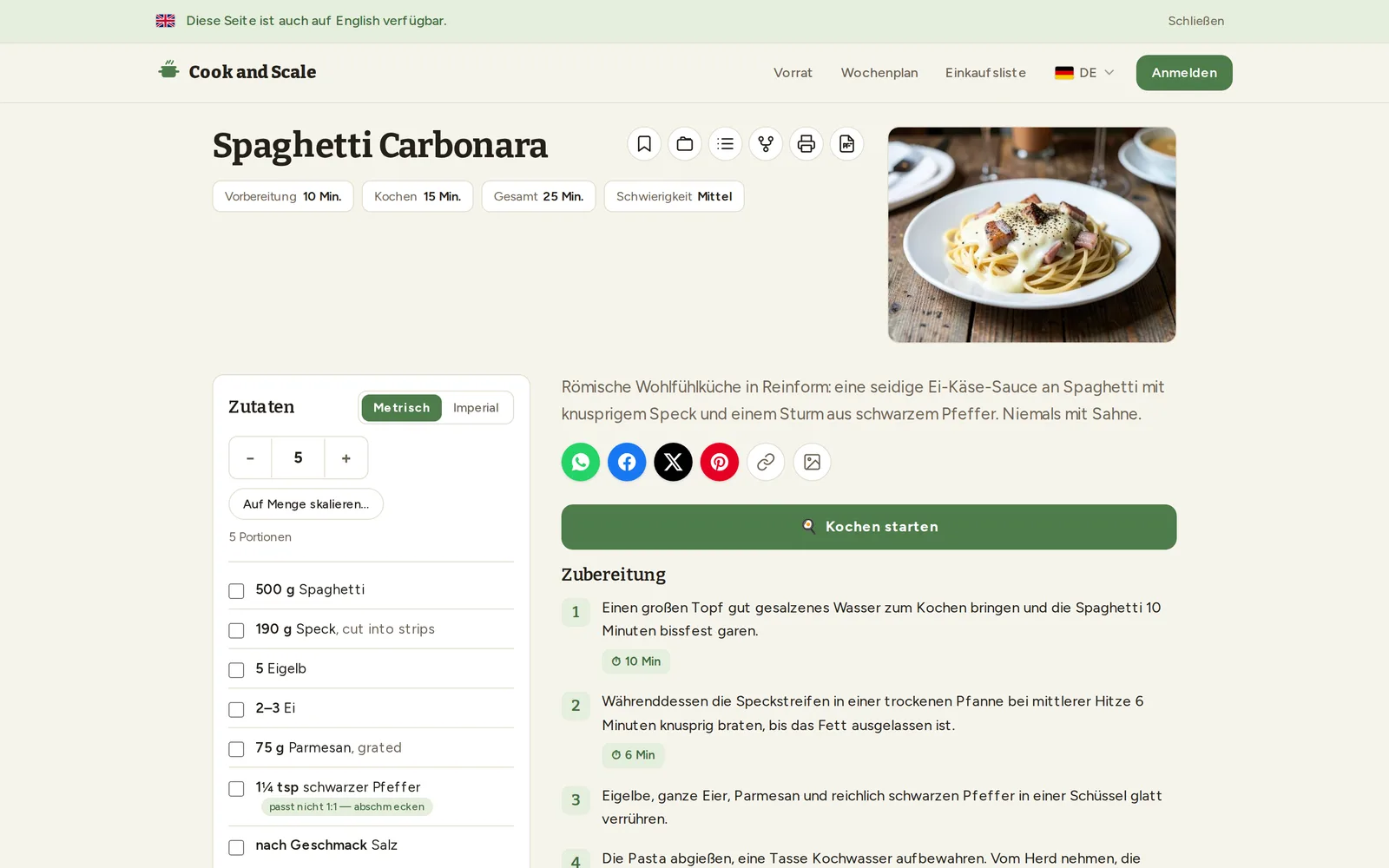1389x868 pixels.
Task: Switch units to Imperial
Action: tap(476, 408)
